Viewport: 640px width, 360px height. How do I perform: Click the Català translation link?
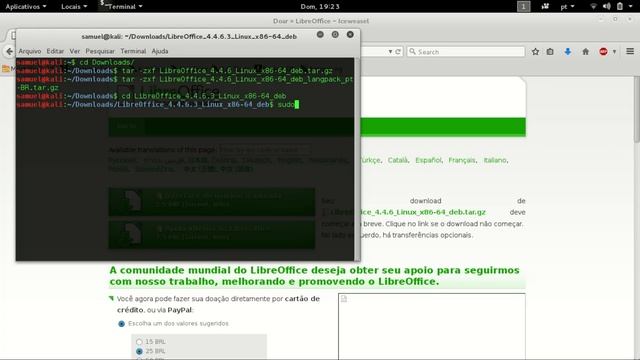click(398, 160)
